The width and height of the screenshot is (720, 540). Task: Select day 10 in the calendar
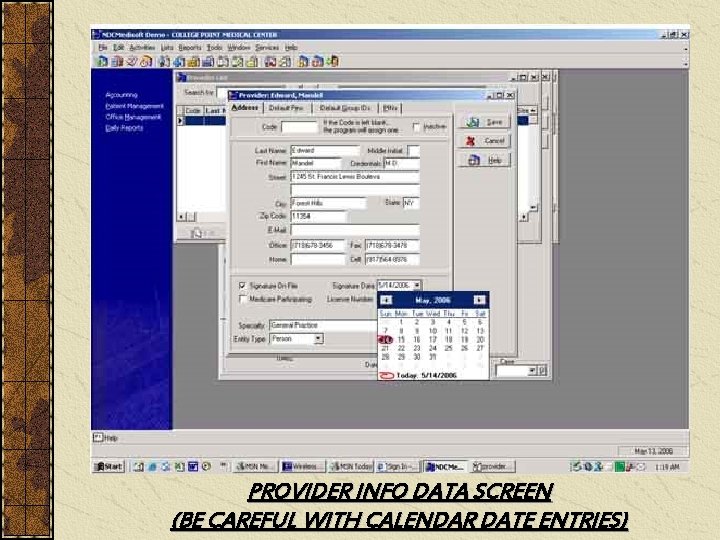coord(433,331)
